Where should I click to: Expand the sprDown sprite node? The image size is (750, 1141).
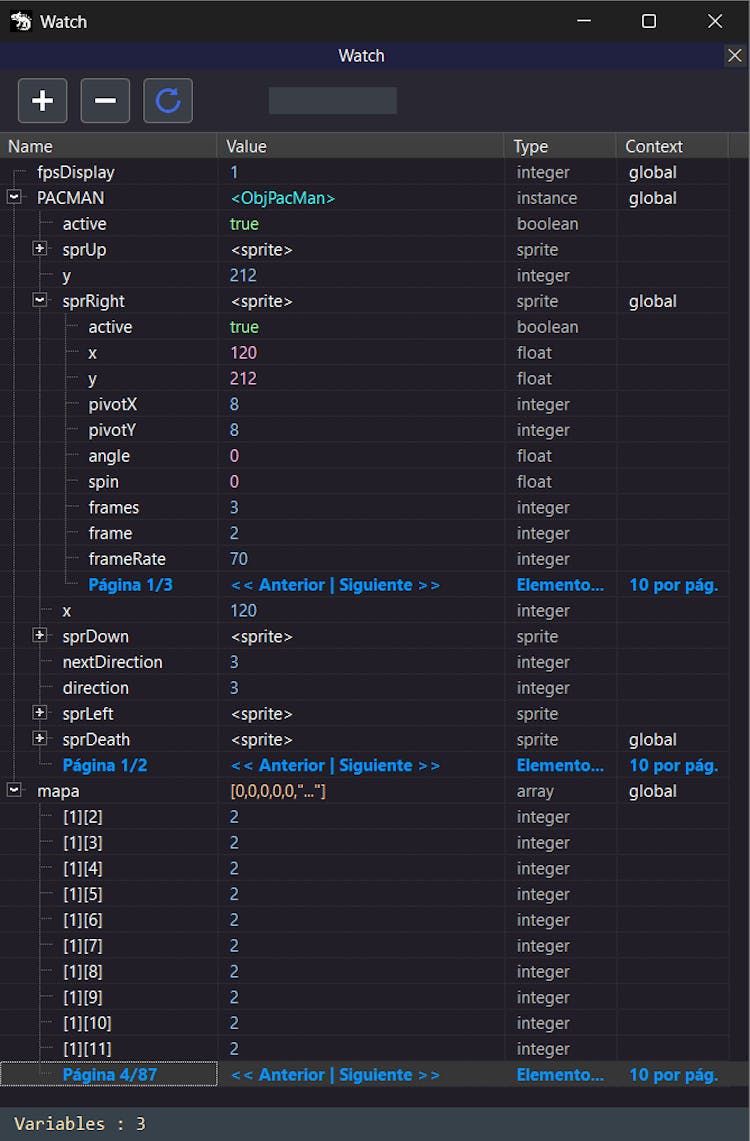[x=40, y=636]
